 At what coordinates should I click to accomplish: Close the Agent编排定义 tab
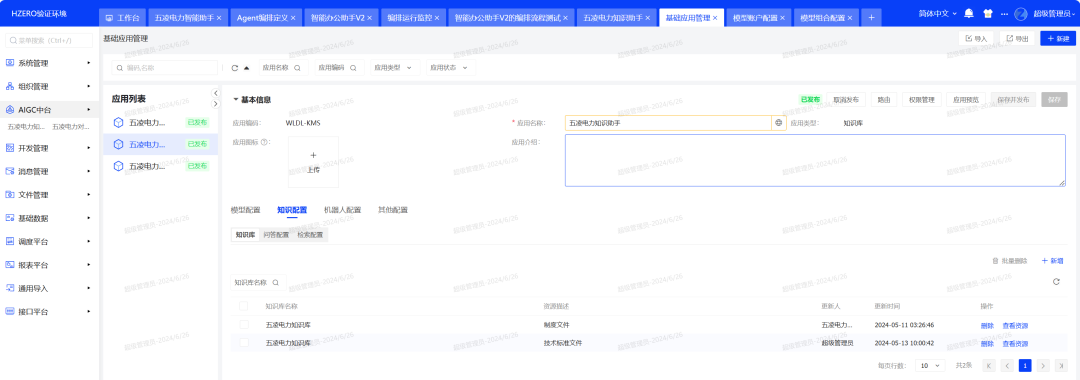[293, 18]
